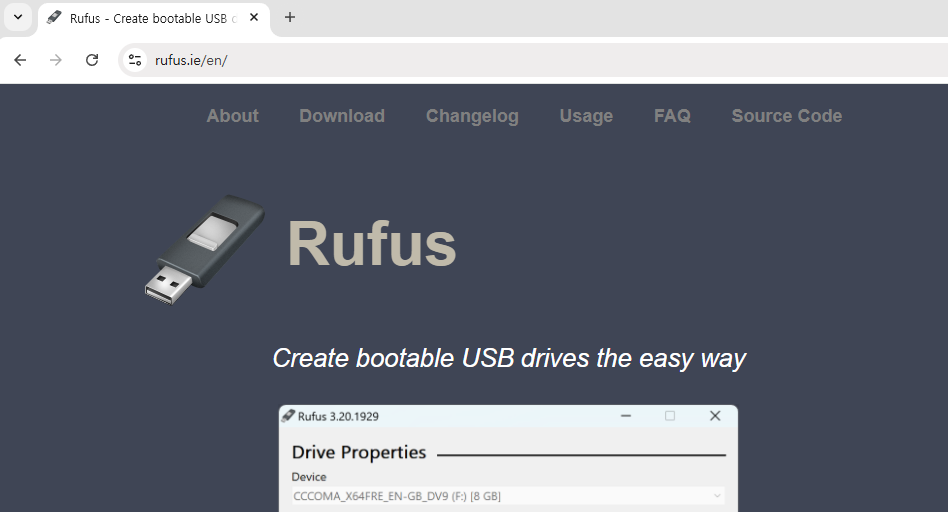Image resolution: width=948 pixels, height=512 pixels.
Task: Click the forward navigation arrow
Action: click(x=56, y=60)
